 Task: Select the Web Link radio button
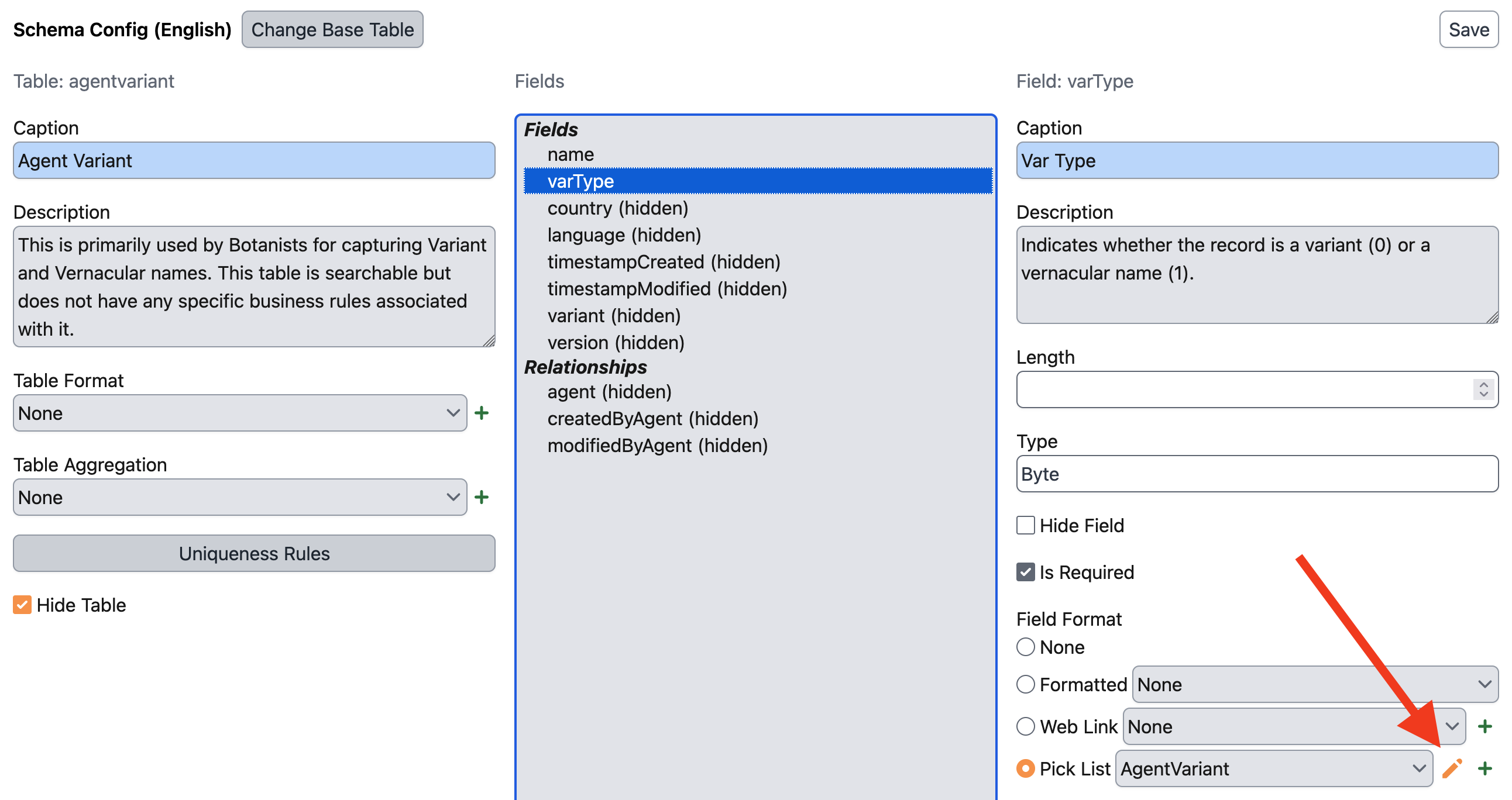(1025, 726)
